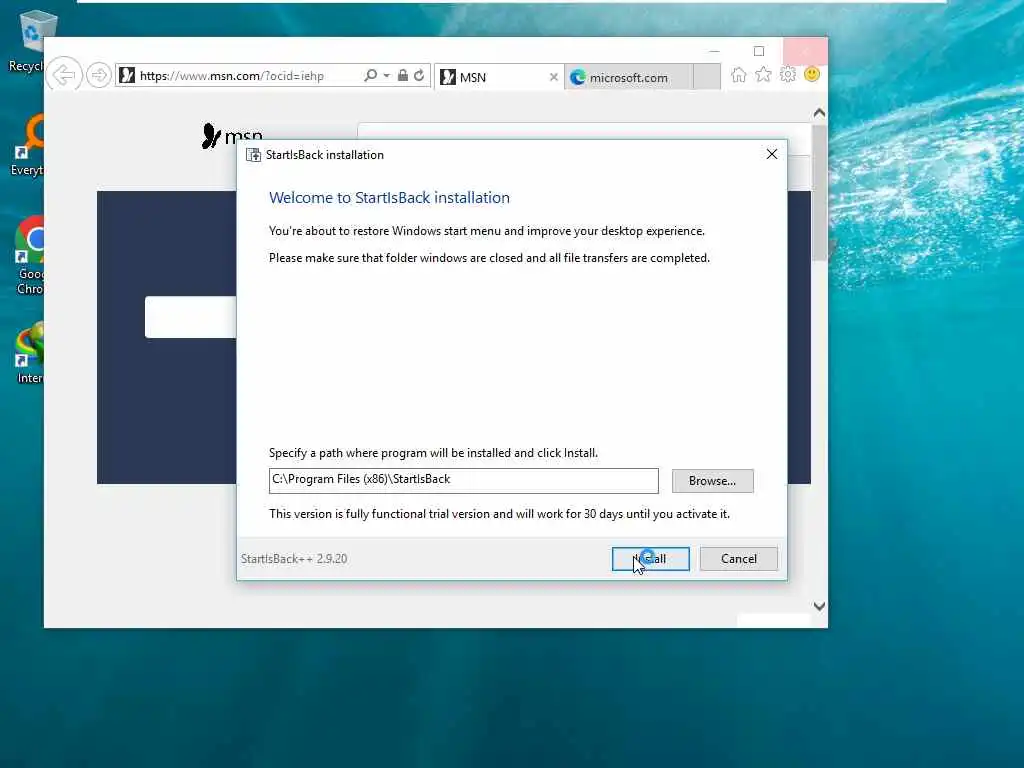Maximize the Internet Explorer window
Screen dimensions: 1024x768
point(759,51)
